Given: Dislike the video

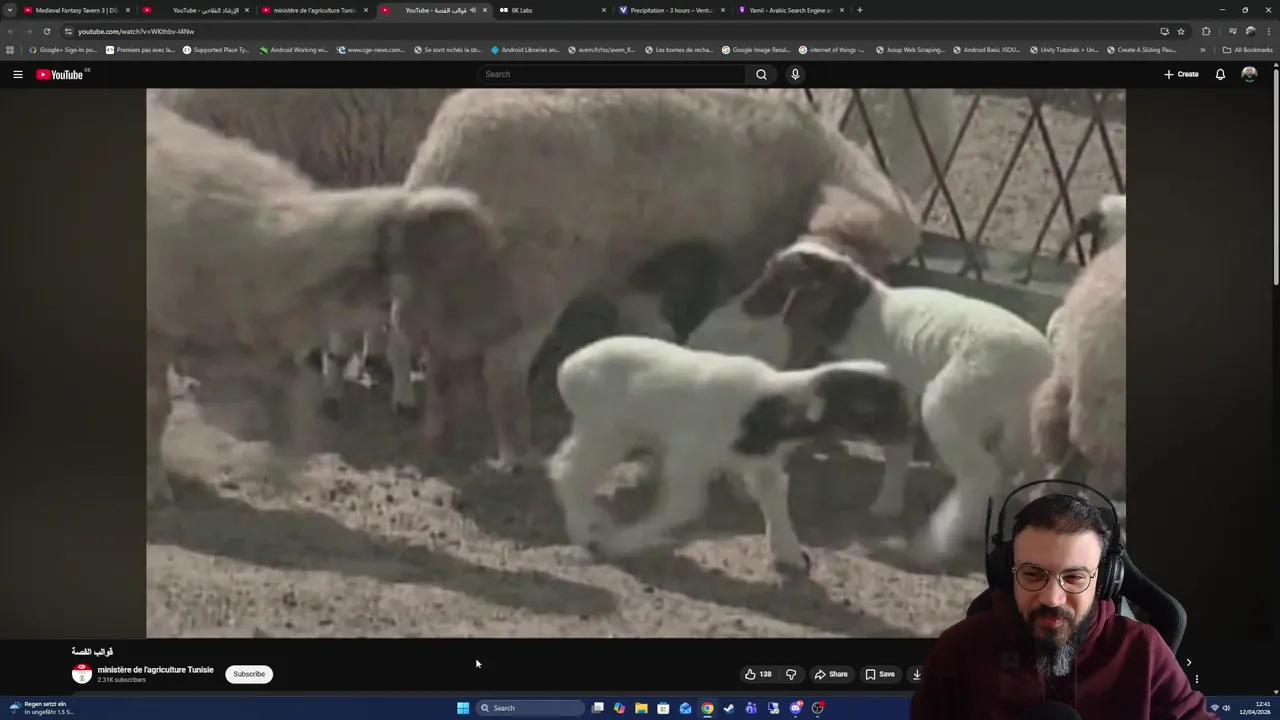Looking at the screenshot, I should pyautogui.click(x=791, y=674).
